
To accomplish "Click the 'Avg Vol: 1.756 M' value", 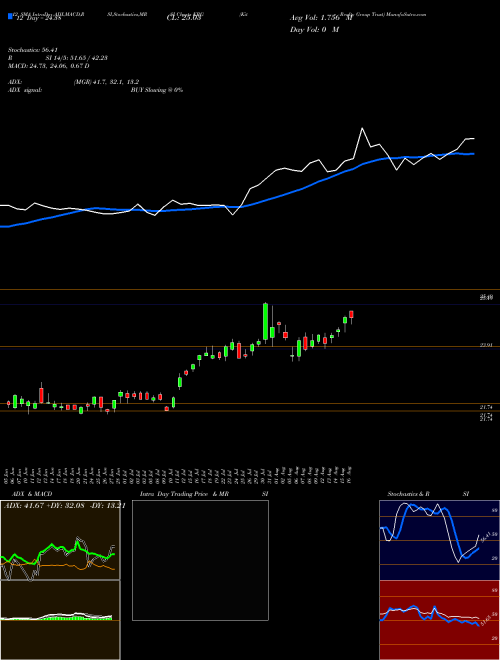I will pyautogui.click(x=321, y=18).
